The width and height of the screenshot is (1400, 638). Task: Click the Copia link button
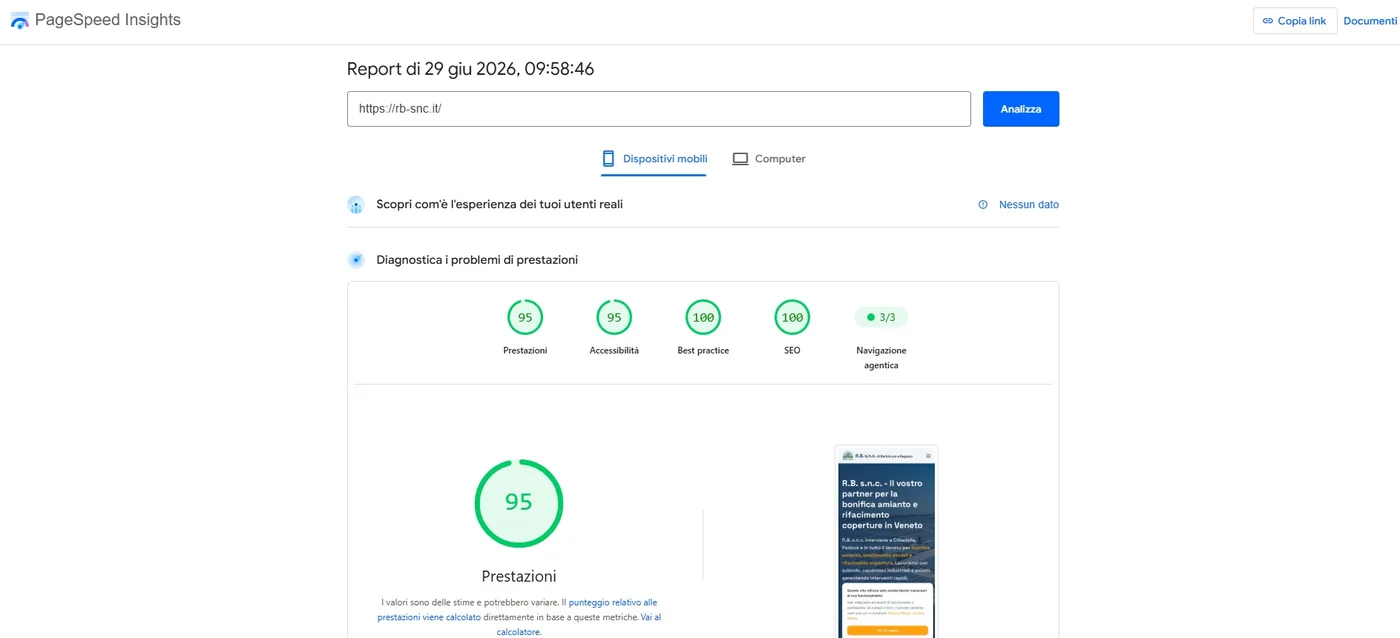(1294, 21)
